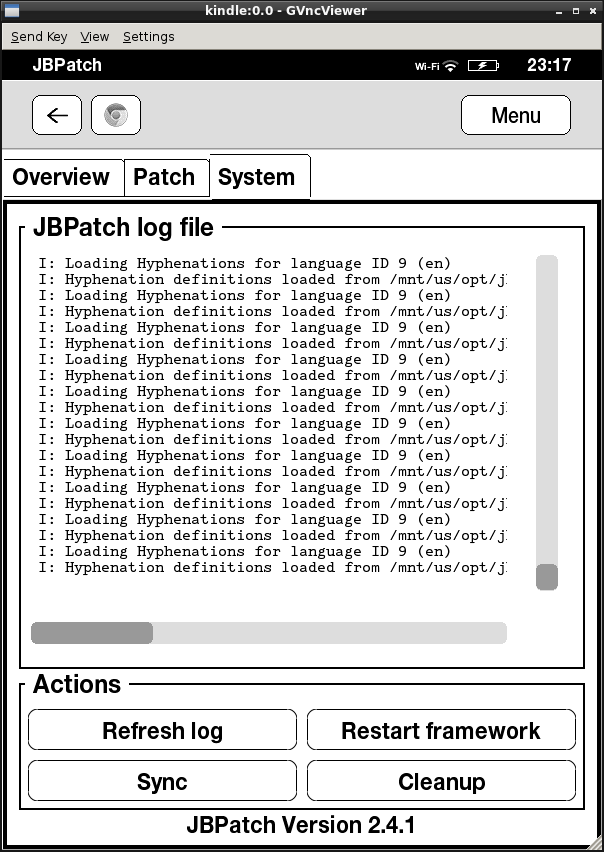Click the Actions group heading
The image size is (604, 852).
pos(77,684)
